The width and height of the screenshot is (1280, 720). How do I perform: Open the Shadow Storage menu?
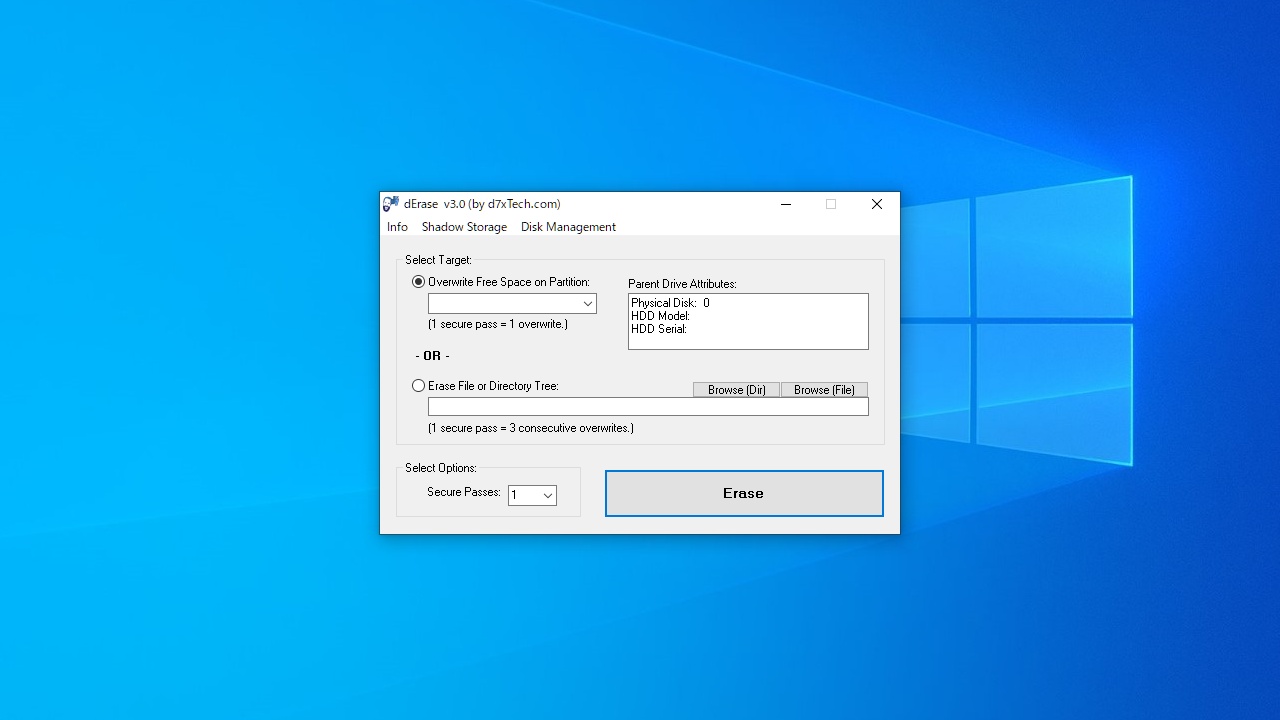(x=464, y=227)
